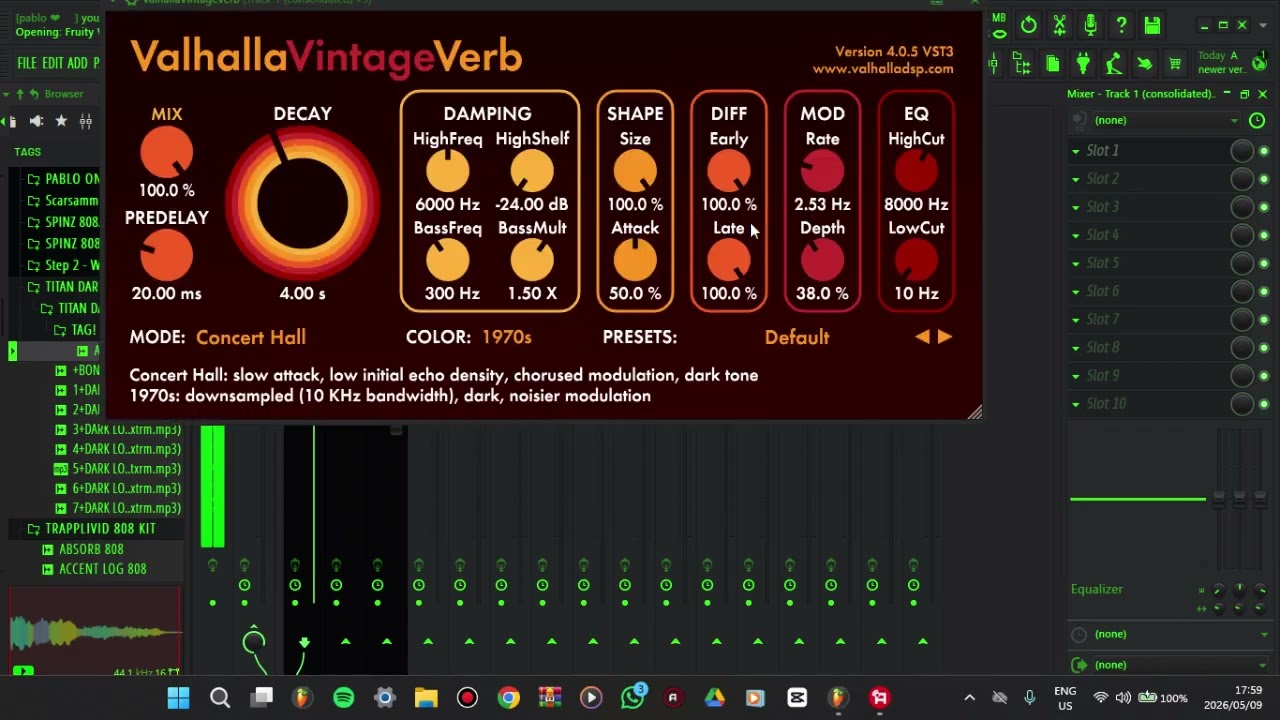
Task: Click the undo history icon in the FL Studio toolbar
Action: [x=1029, y=25]
